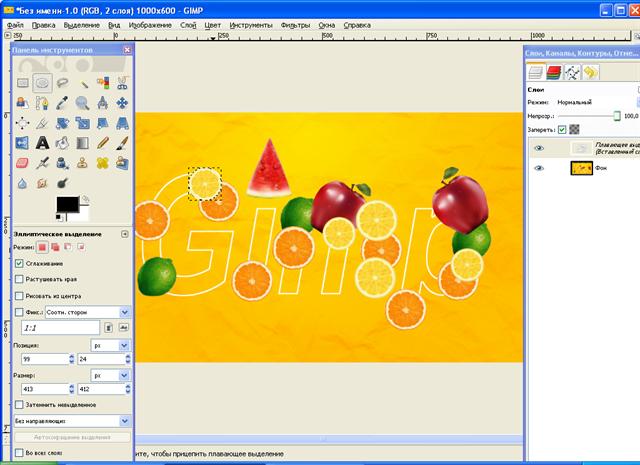Screen dimensions: 640x465
Task: Select the Rectangle Select tool
Action: tap(22, 83)
